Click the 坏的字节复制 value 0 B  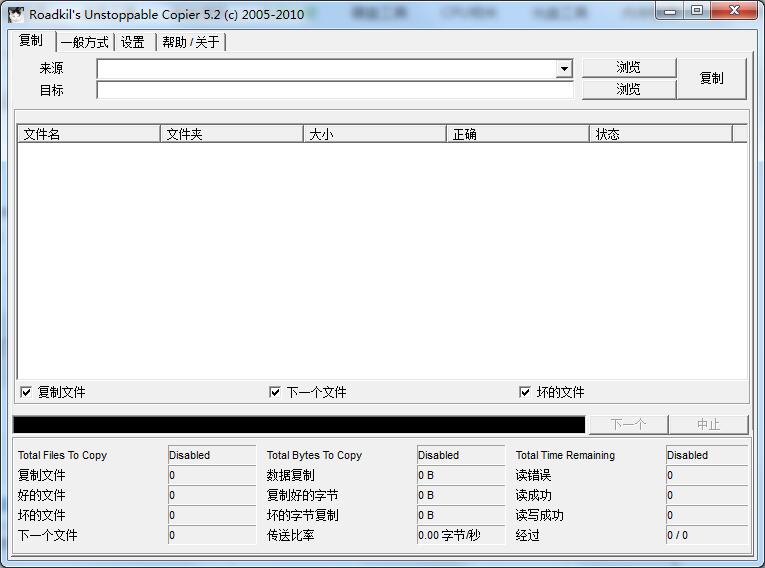click(461, 515)
